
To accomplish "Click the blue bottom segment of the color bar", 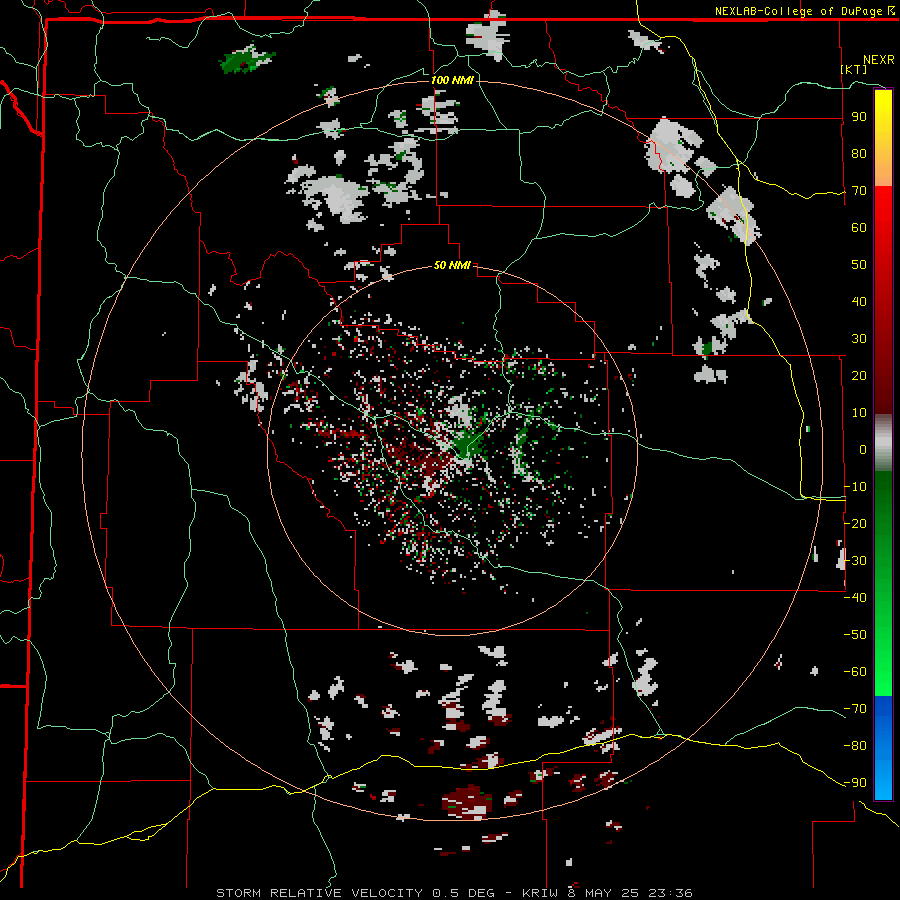I will click(x=883, y=747).
